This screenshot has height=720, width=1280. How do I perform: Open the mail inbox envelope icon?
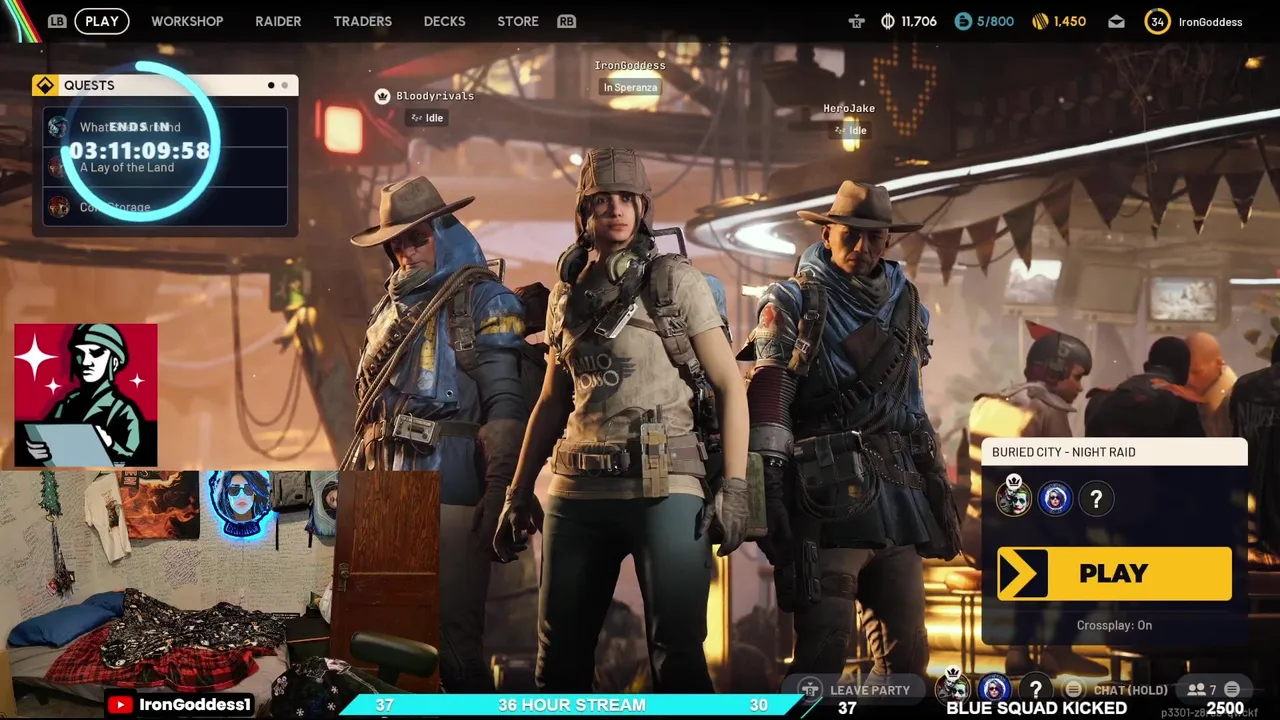coord(1116,21)
